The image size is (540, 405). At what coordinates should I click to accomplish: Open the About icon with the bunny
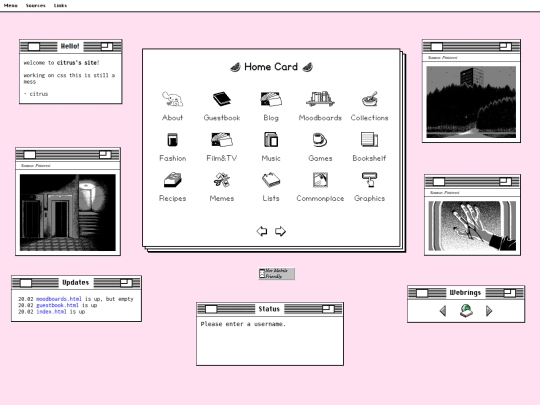point(172,99)
